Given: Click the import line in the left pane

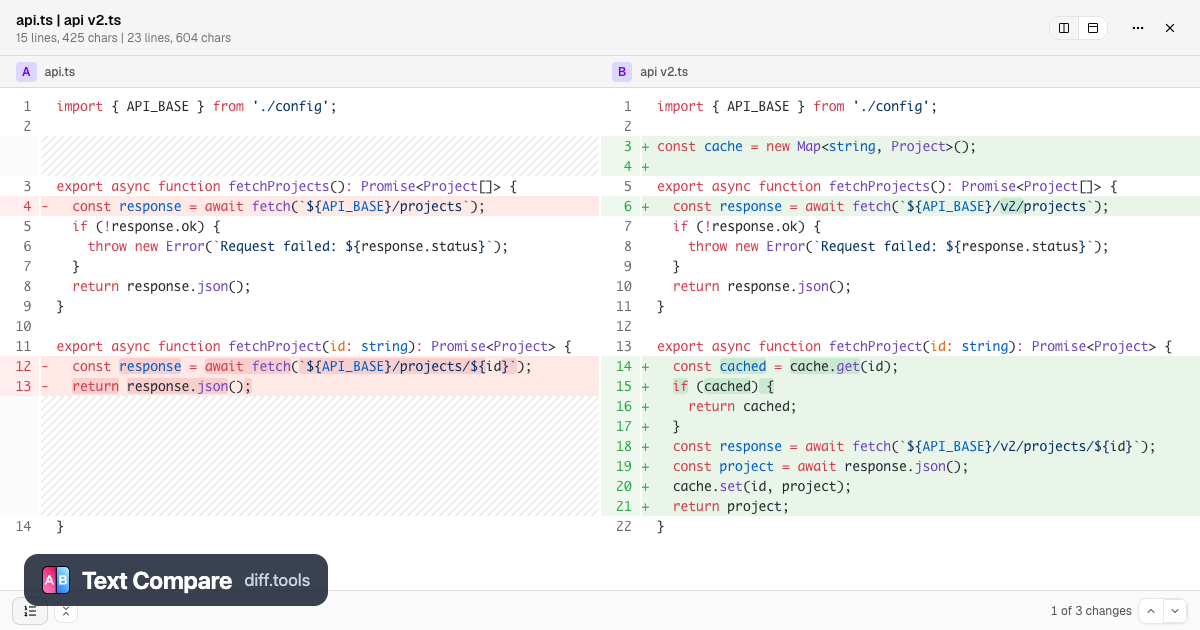Looking at the screenshot, I should coord(197,106).
